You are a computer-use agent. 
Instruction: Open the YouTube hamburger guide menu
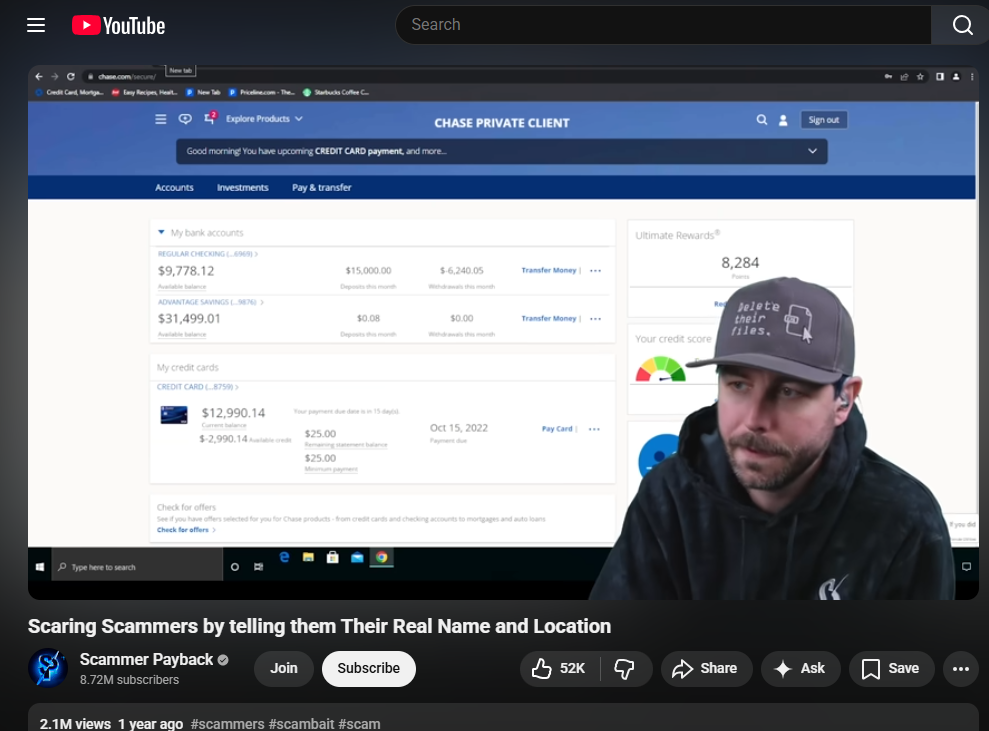pos(36,25)
